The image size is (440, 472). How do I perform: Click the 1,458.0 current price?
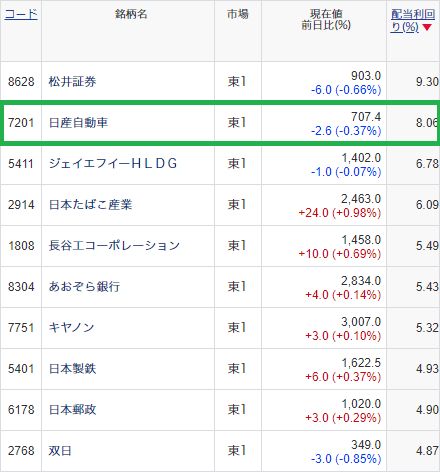[x=361, y=240]
